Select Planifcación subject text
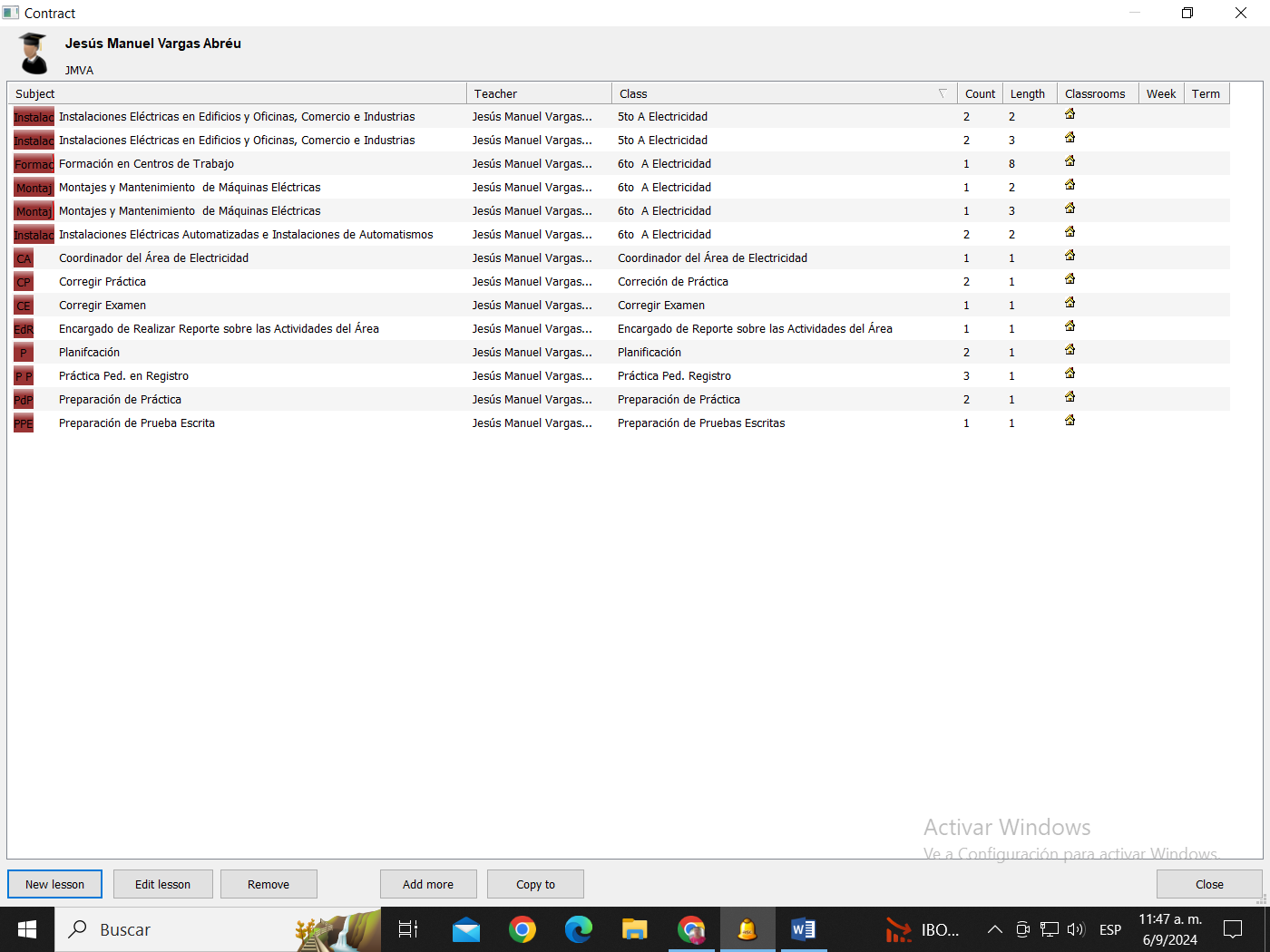The width and height of the screenshot is (1270, 952). [89, 353]
